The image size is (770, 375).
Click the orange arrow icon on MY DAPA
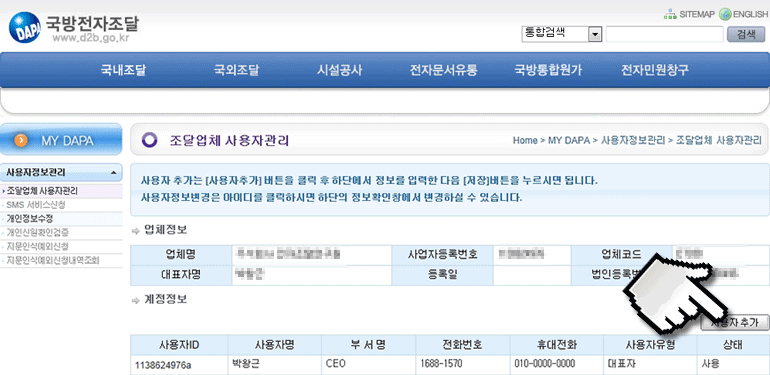coord(21,140)
